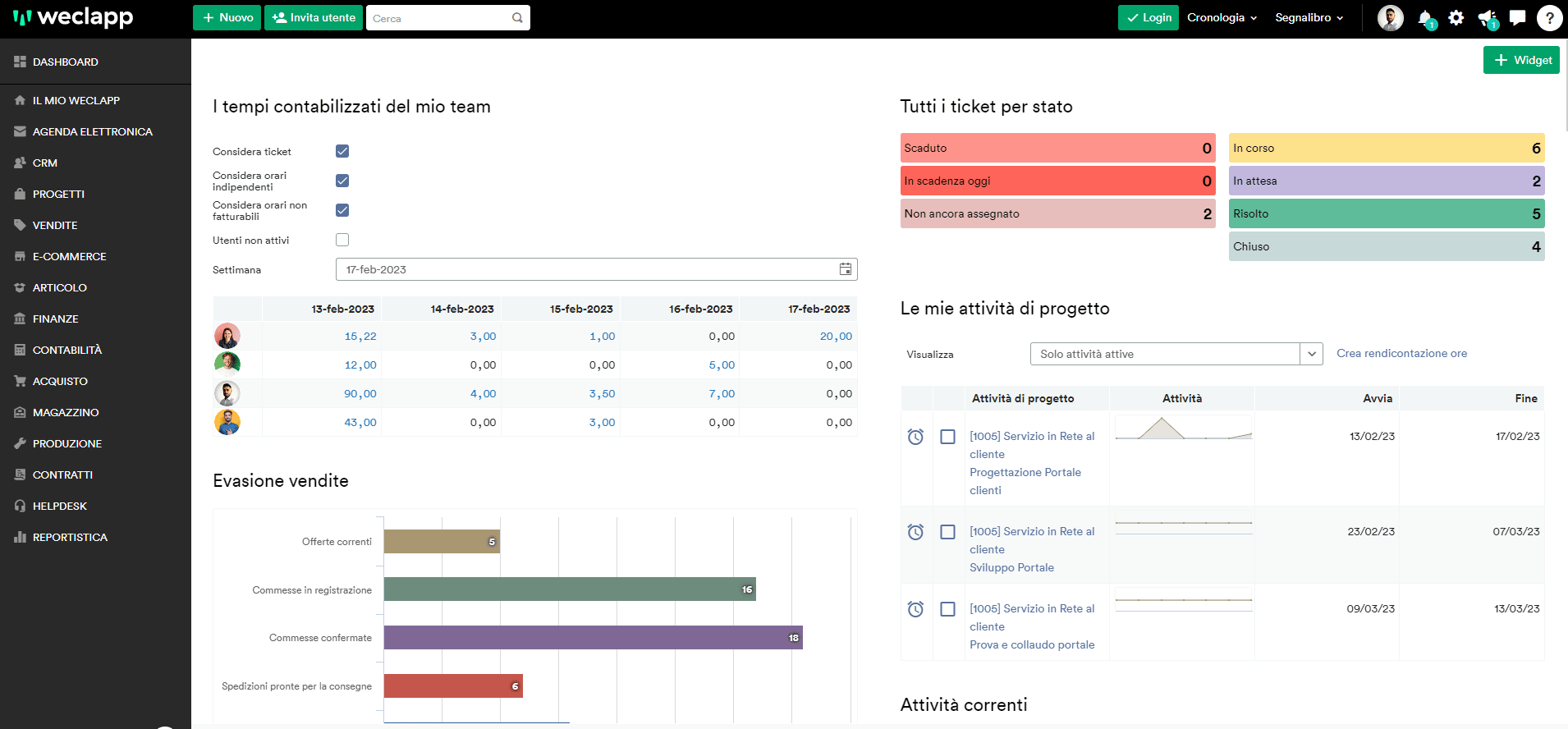
Task: Click the Offerte correnti chart bar
Action: [442, 542]
